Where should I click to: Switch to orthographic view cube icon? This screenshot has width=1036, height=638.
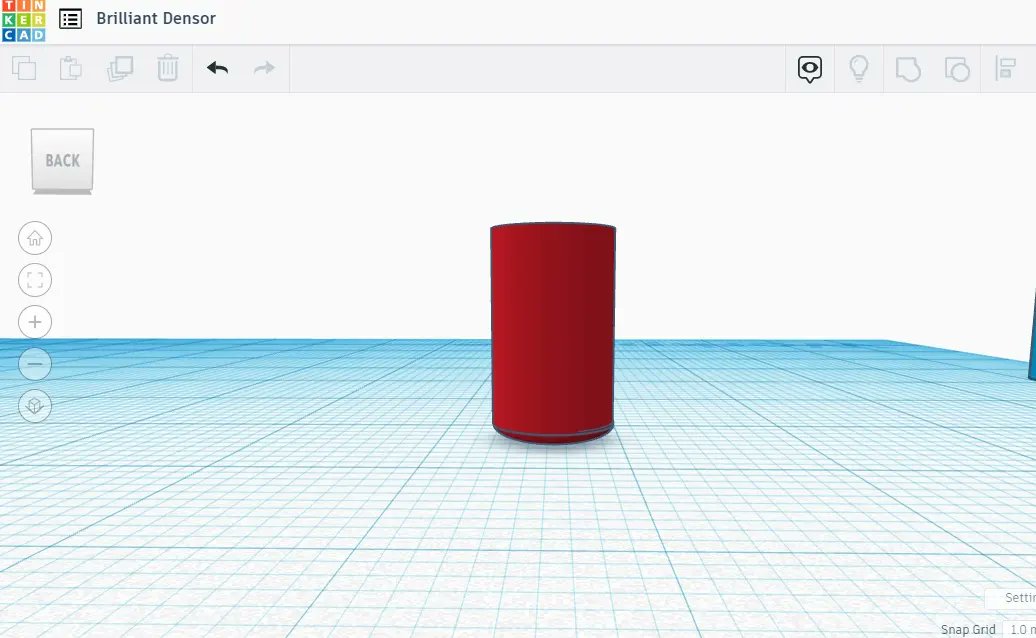tap(35, 406)
